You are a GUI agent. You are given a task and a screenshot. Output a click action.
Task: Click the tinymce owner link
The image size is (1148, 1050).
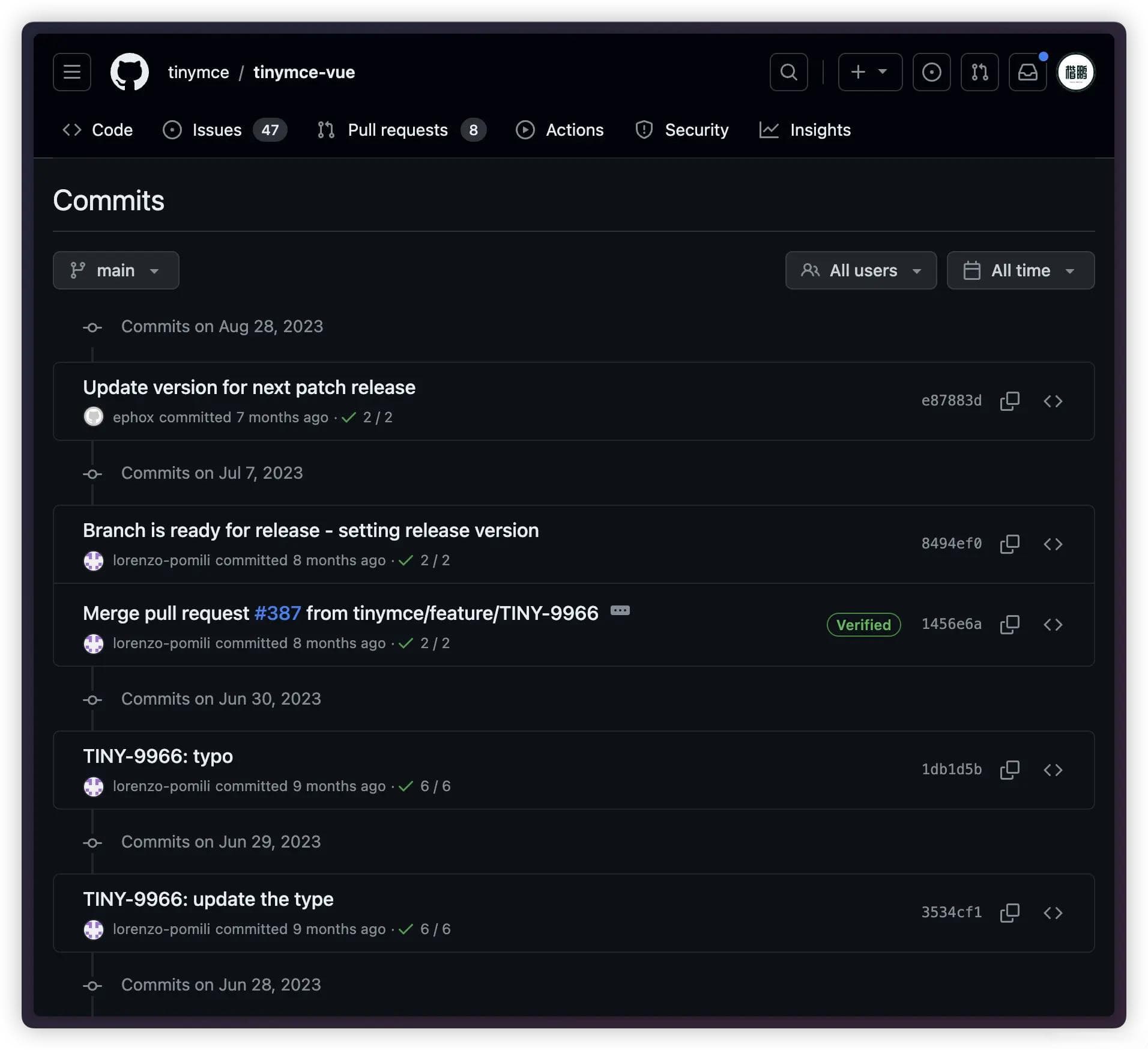(x=198, y=72)
